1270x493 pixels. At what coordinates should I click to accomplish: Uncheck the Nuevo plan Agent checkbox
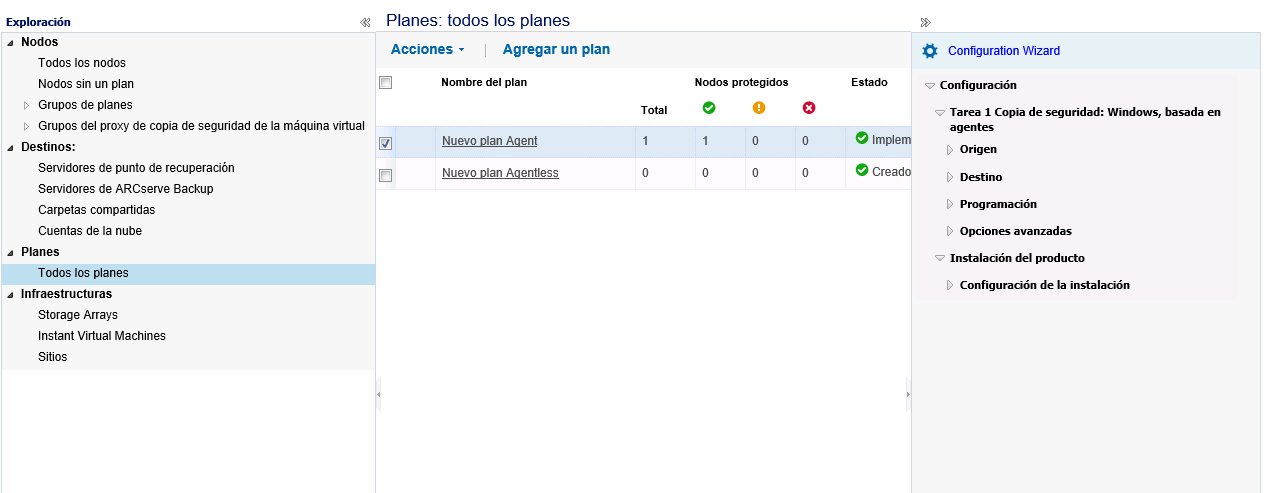click(385, 143)
